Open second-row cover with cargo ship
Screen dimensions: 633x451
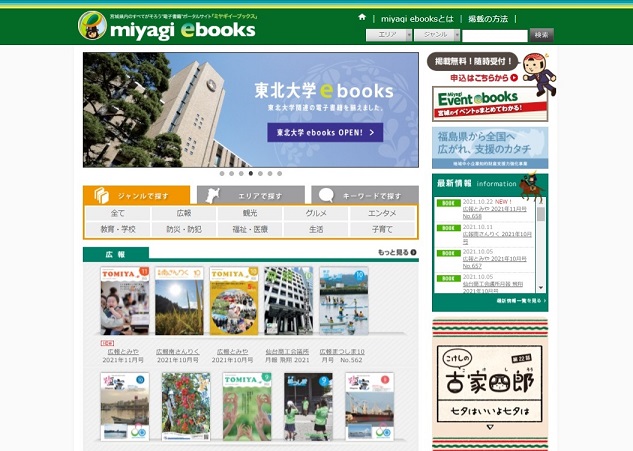[369, 407]
